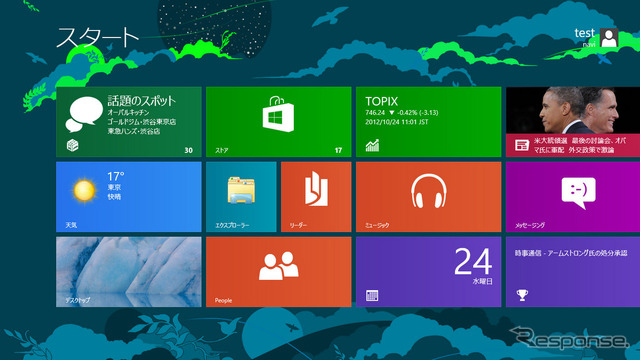Click the '17°' temperature text
This screenshot has height=360, width=640.
coord(116,176)
